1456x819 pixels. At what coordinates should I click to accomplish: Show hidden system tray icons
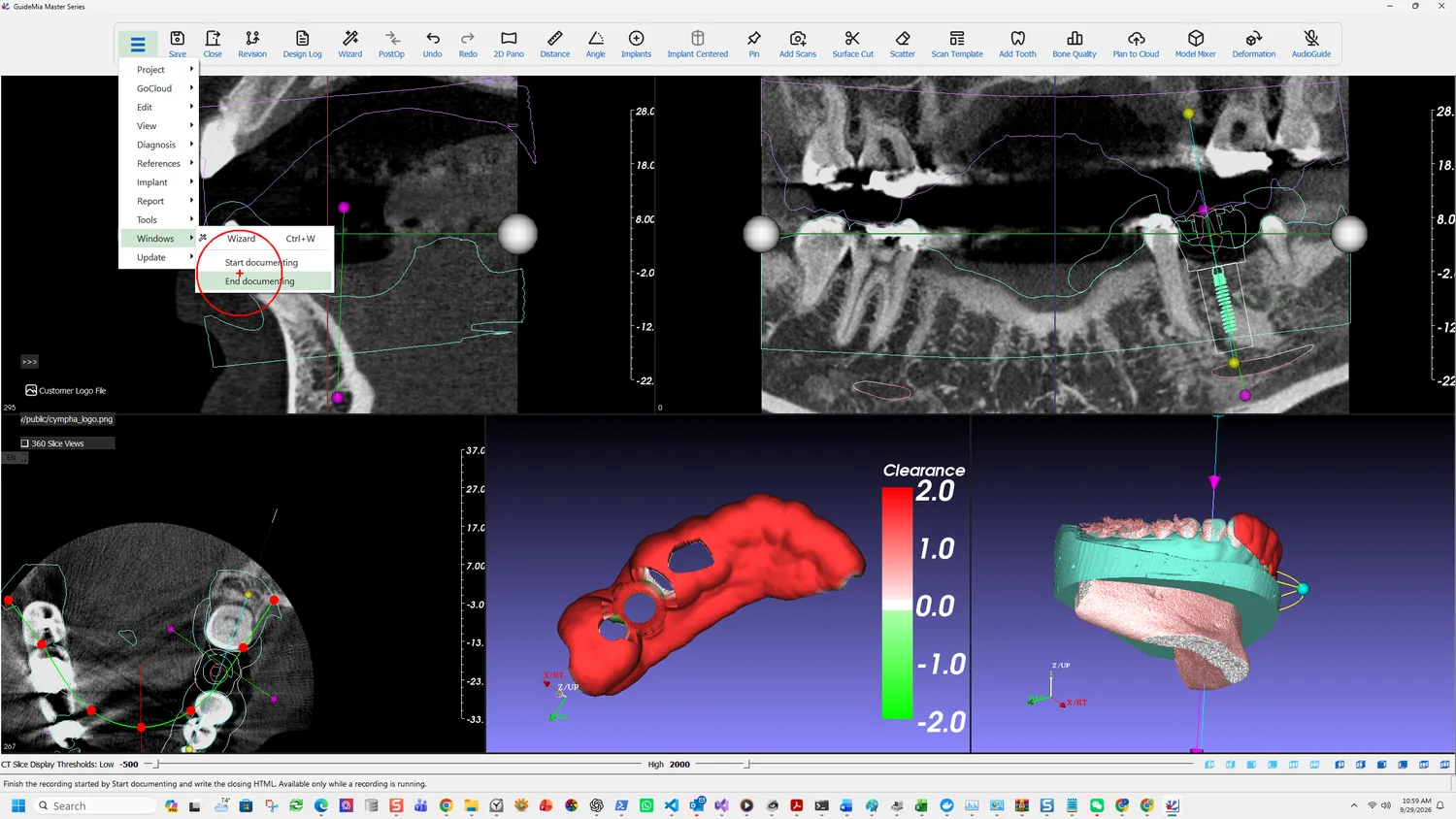pos(1354,805)
